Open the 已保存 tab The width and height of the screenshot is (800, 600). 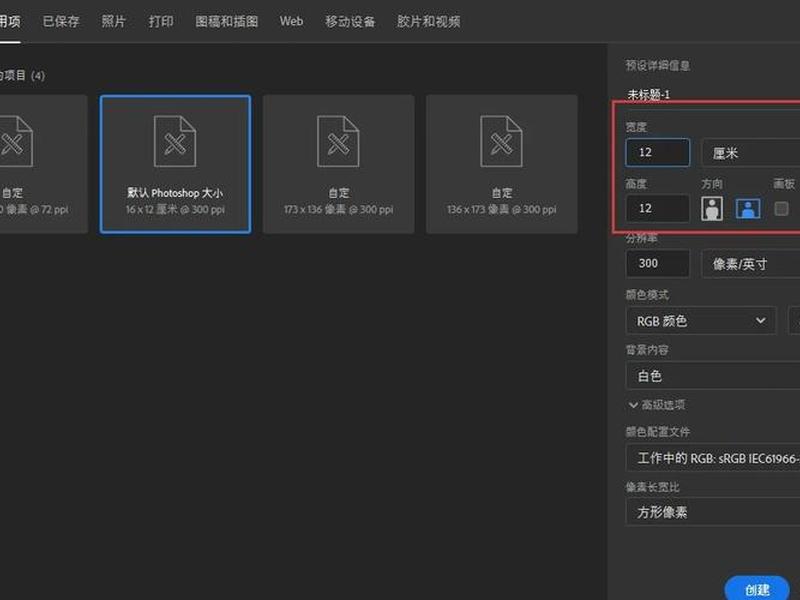(x=61, y=21)
